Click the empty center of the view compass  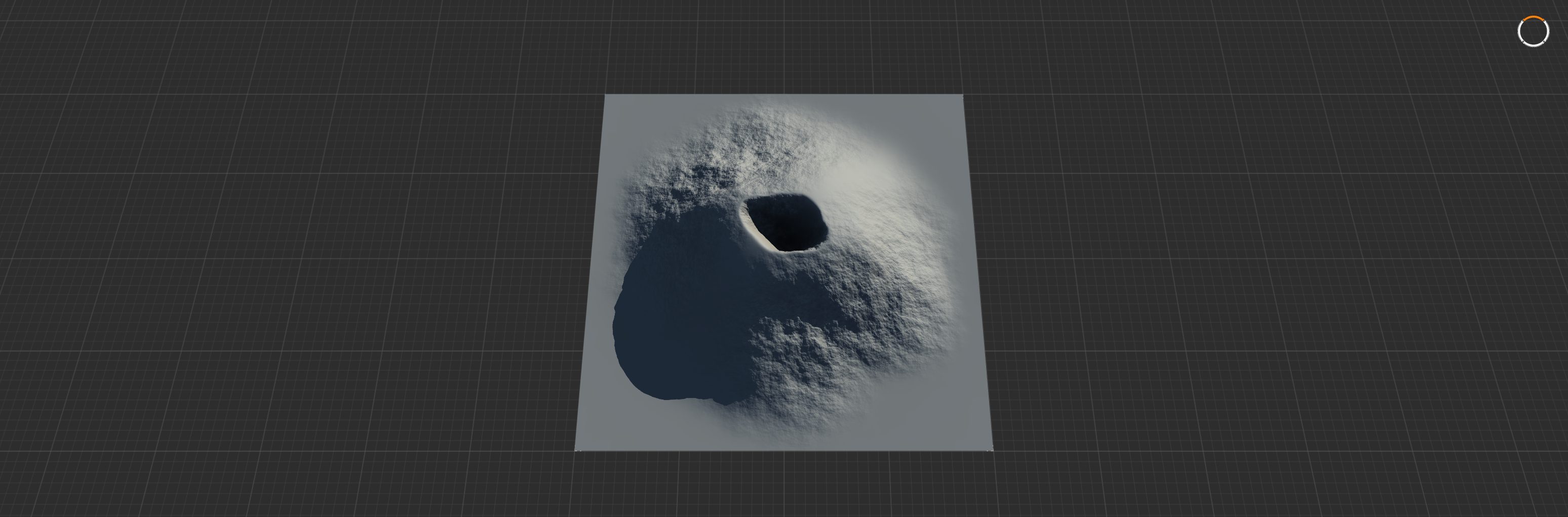click(x=1534, y=31)
